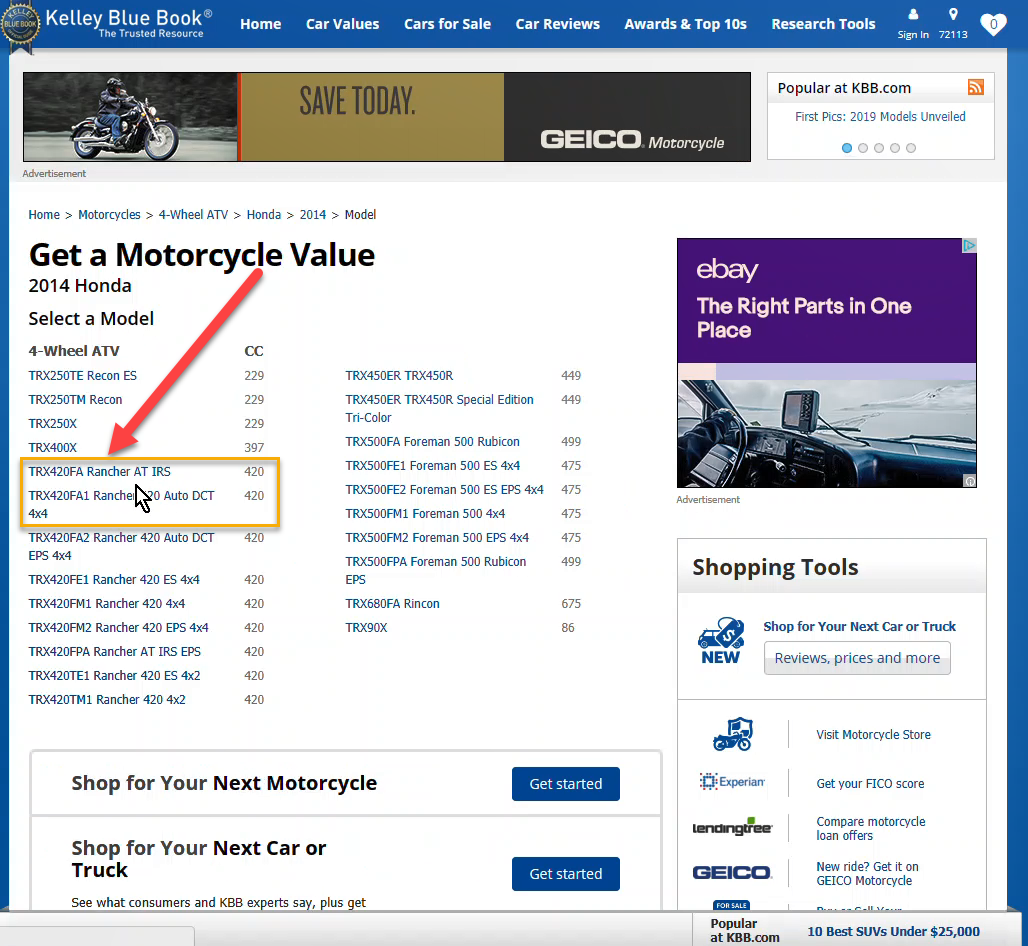Viewport: 1028px width, 946px height.
Task: Select TRX420FM1 Rancher 420 4x4
Action: [x=107, y=603]
